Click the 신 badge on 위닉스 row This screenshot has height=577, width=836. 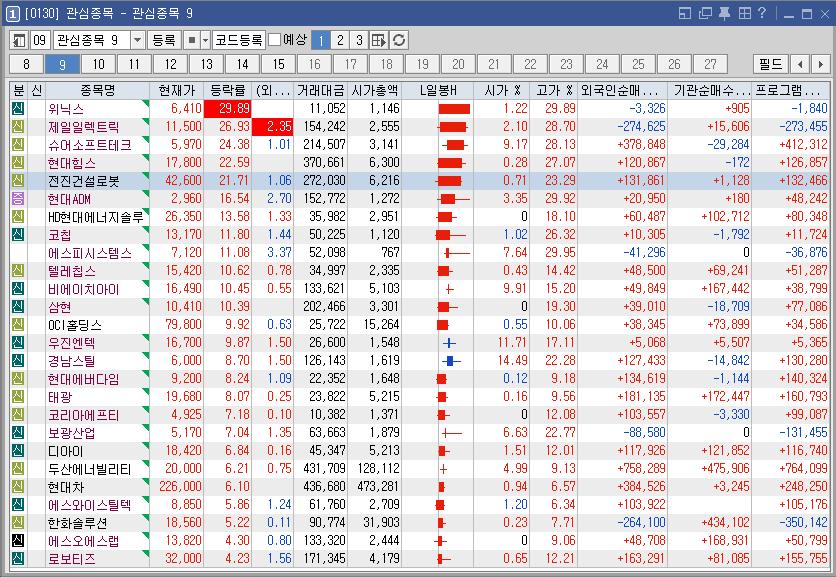[x=18, y=109]
